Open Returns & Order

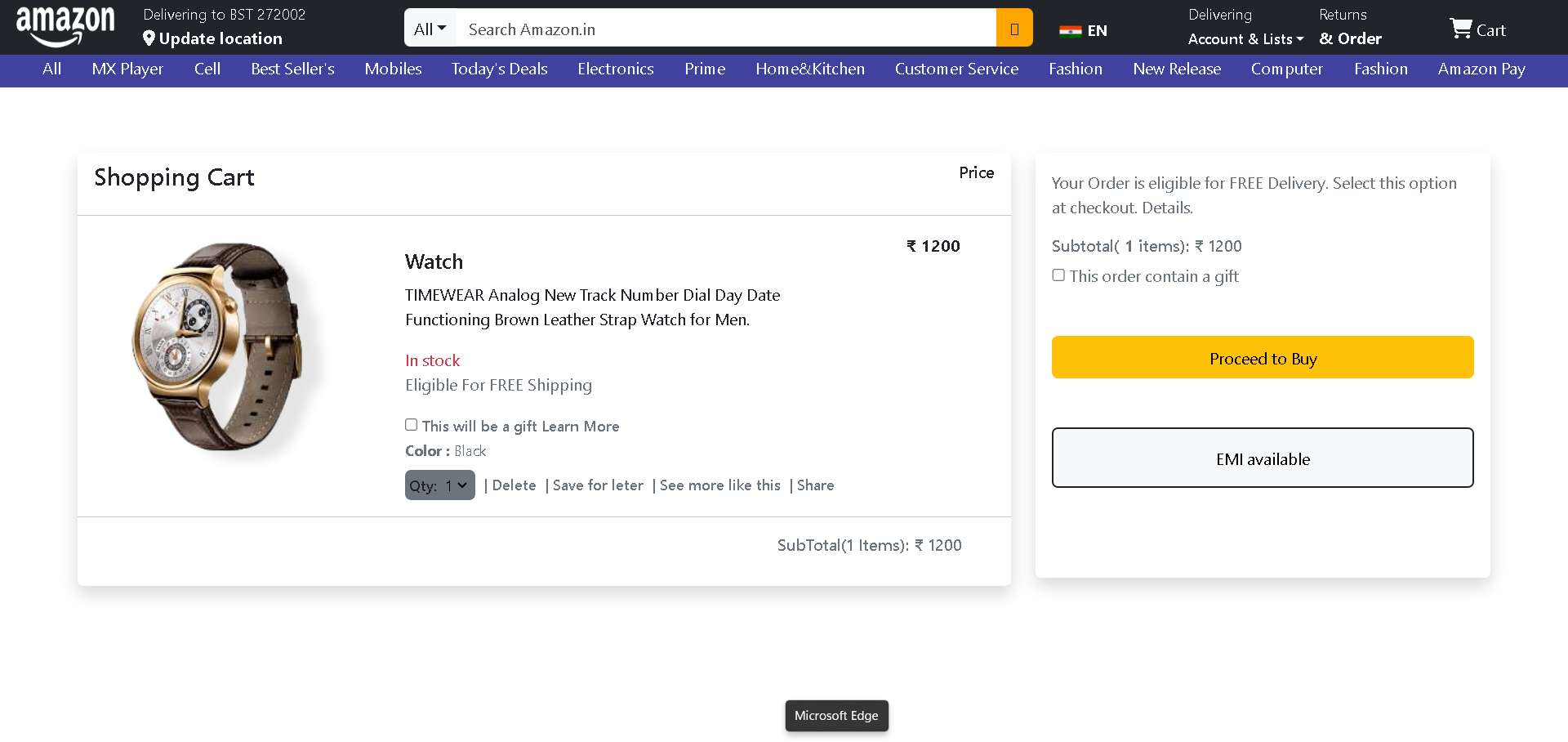tap(1350, 27)
